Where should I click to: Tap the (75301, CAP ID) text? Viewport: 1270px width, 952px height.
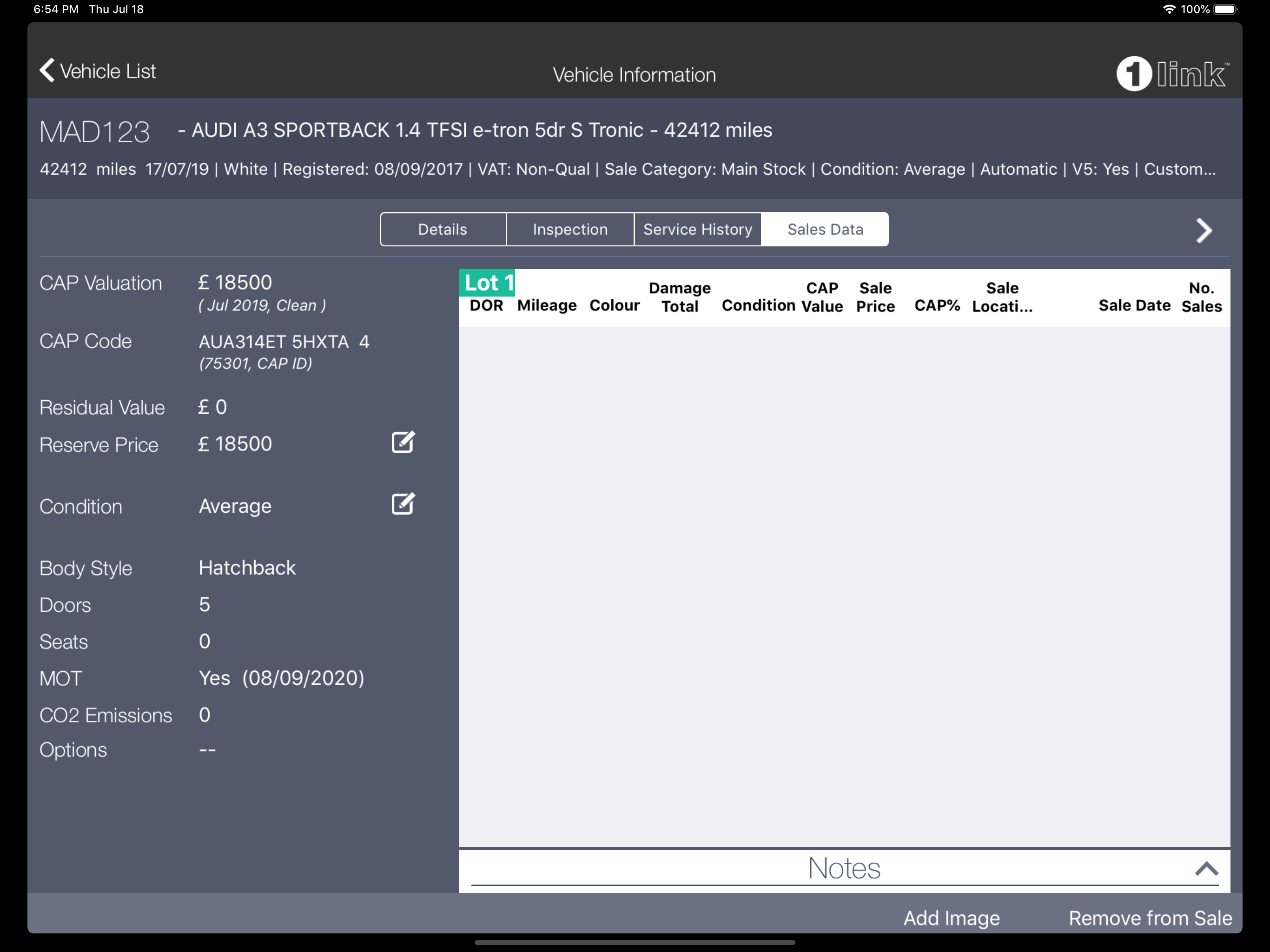(256, 364)
